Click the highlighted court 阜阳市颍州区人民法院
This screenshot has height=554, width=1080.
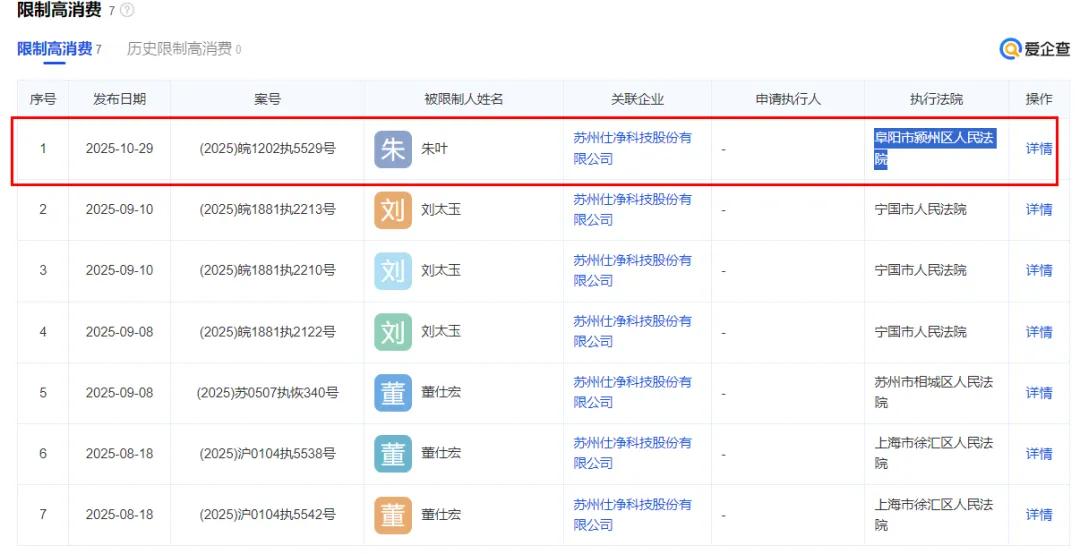click(935, 148)
